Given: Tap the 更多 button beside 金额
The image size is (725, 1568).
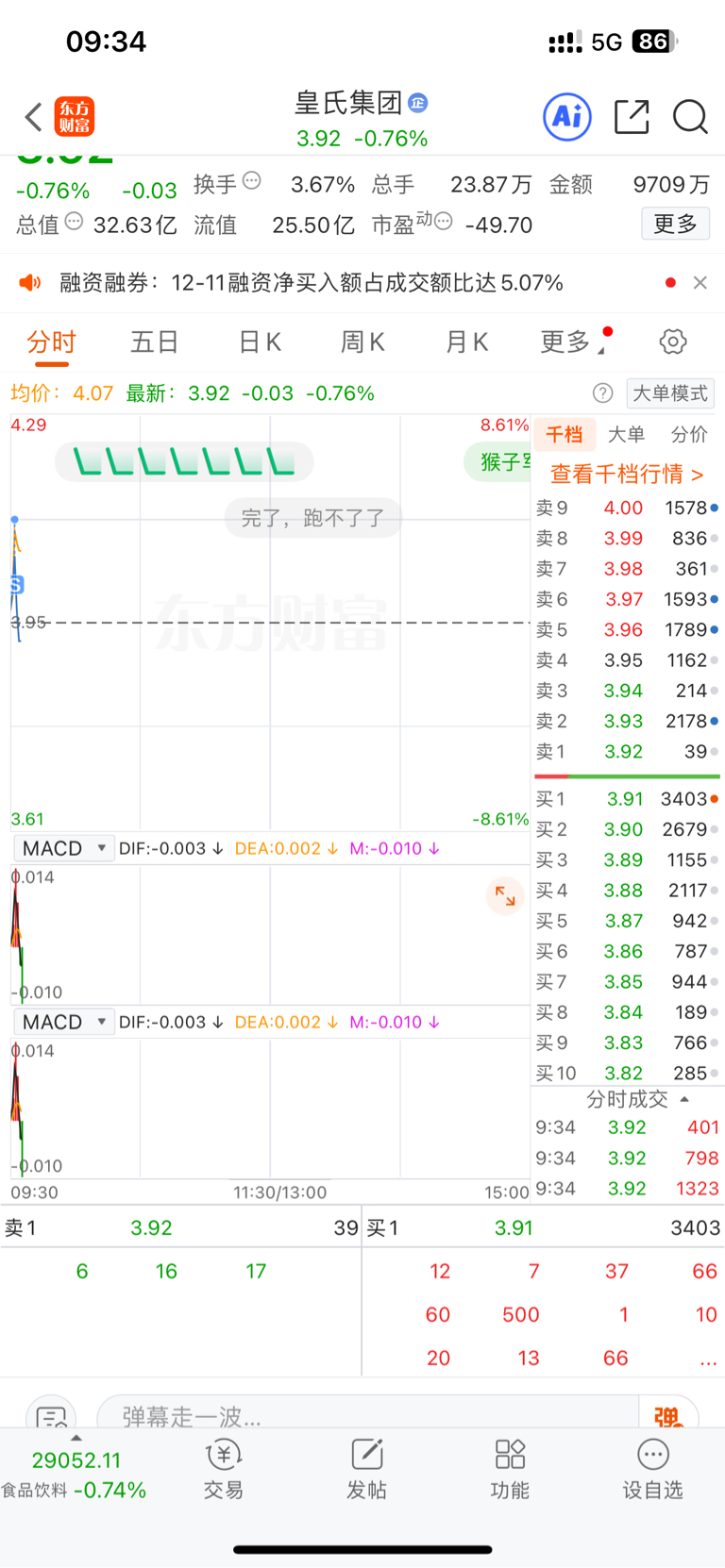Looking at the screenshot, I should [x=675, y=224].
